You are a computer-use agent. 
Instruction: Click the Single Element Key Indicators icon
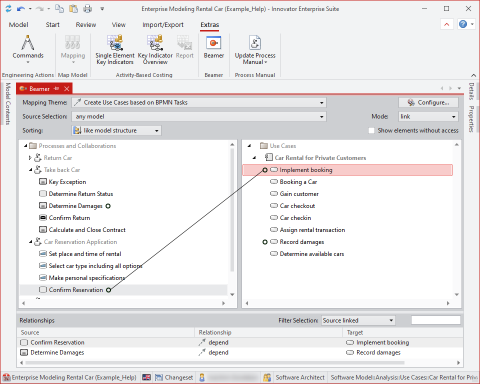[115, 43]
